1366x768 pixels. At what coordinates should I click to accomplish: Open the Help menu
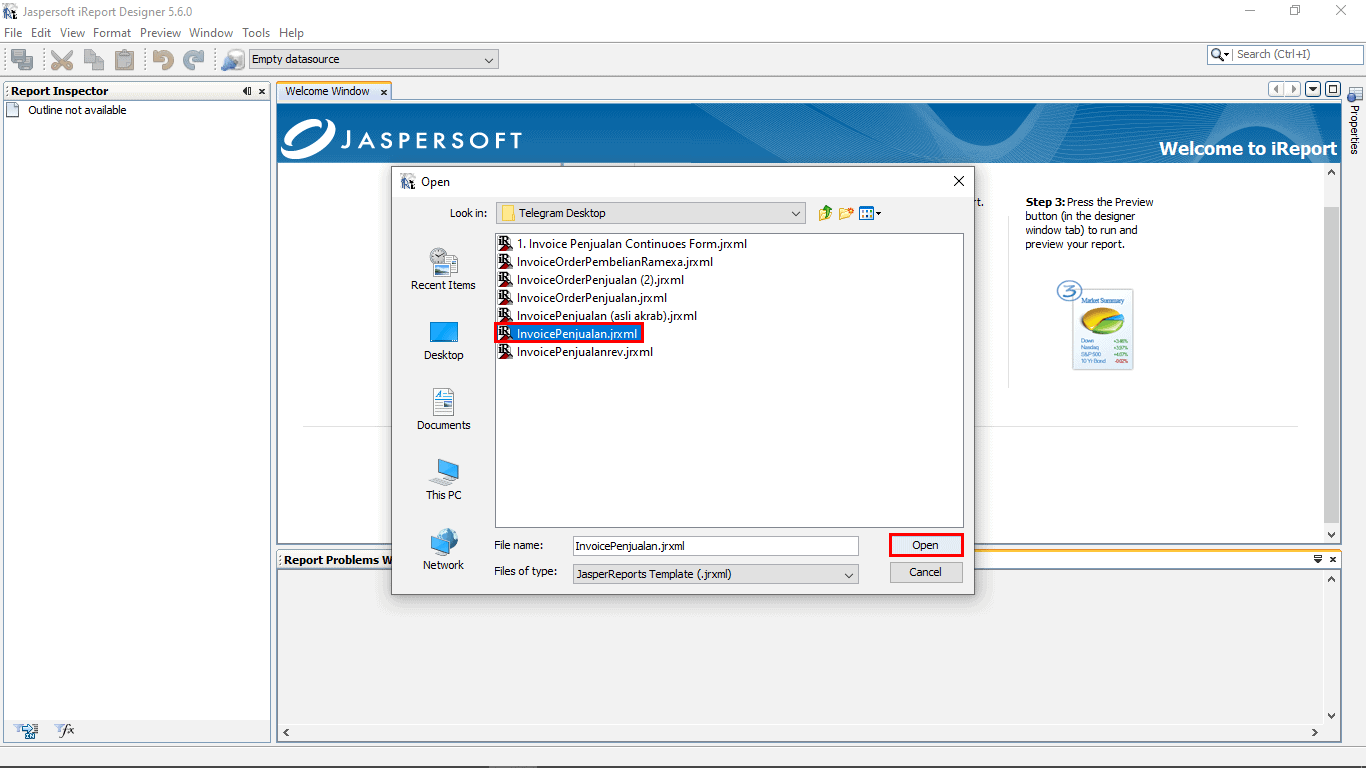click(291, 33)
